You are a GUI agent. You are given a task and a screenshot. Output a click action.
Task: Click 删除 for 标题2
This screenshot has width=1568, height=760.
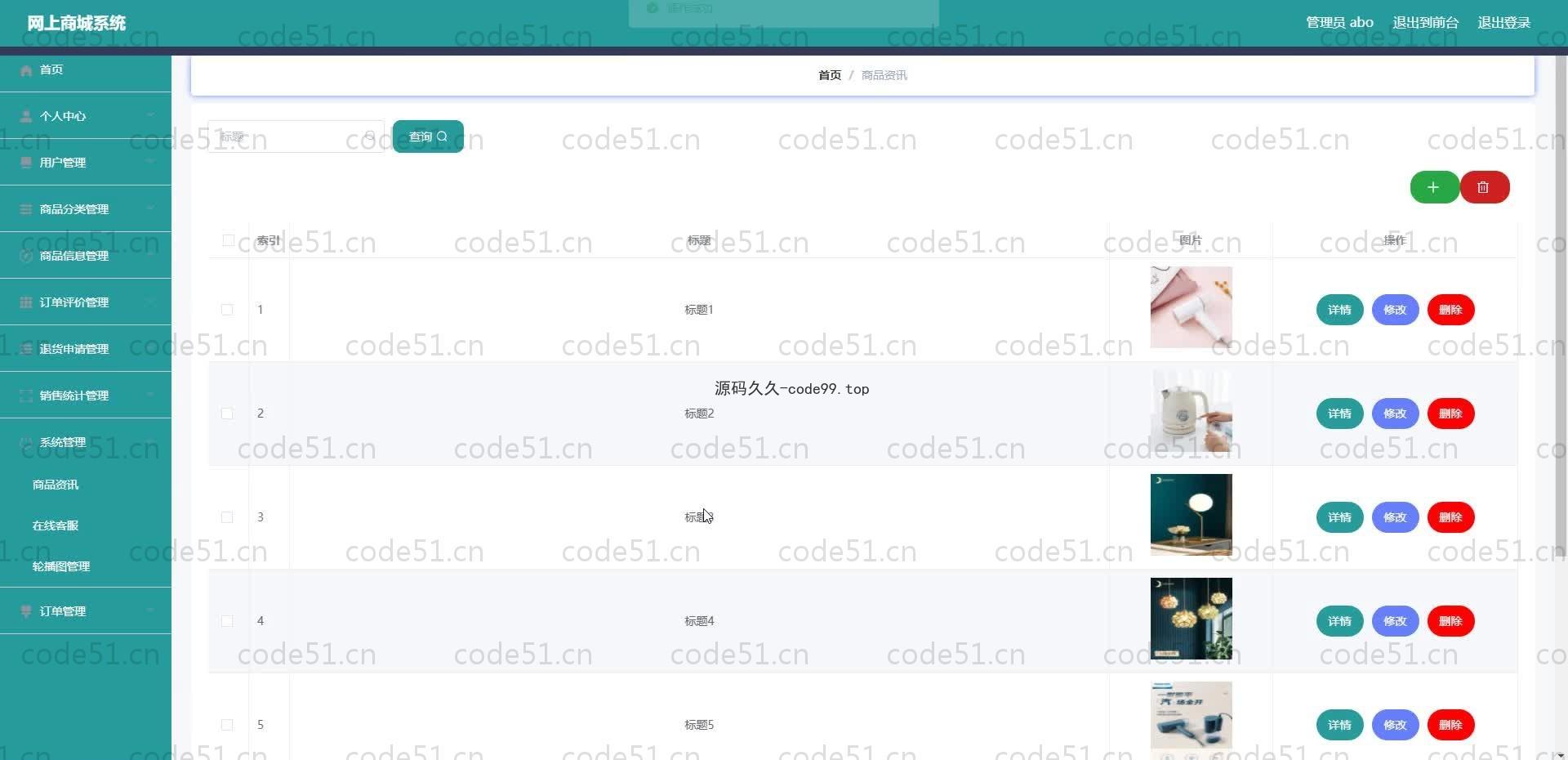pos(1450,414)
